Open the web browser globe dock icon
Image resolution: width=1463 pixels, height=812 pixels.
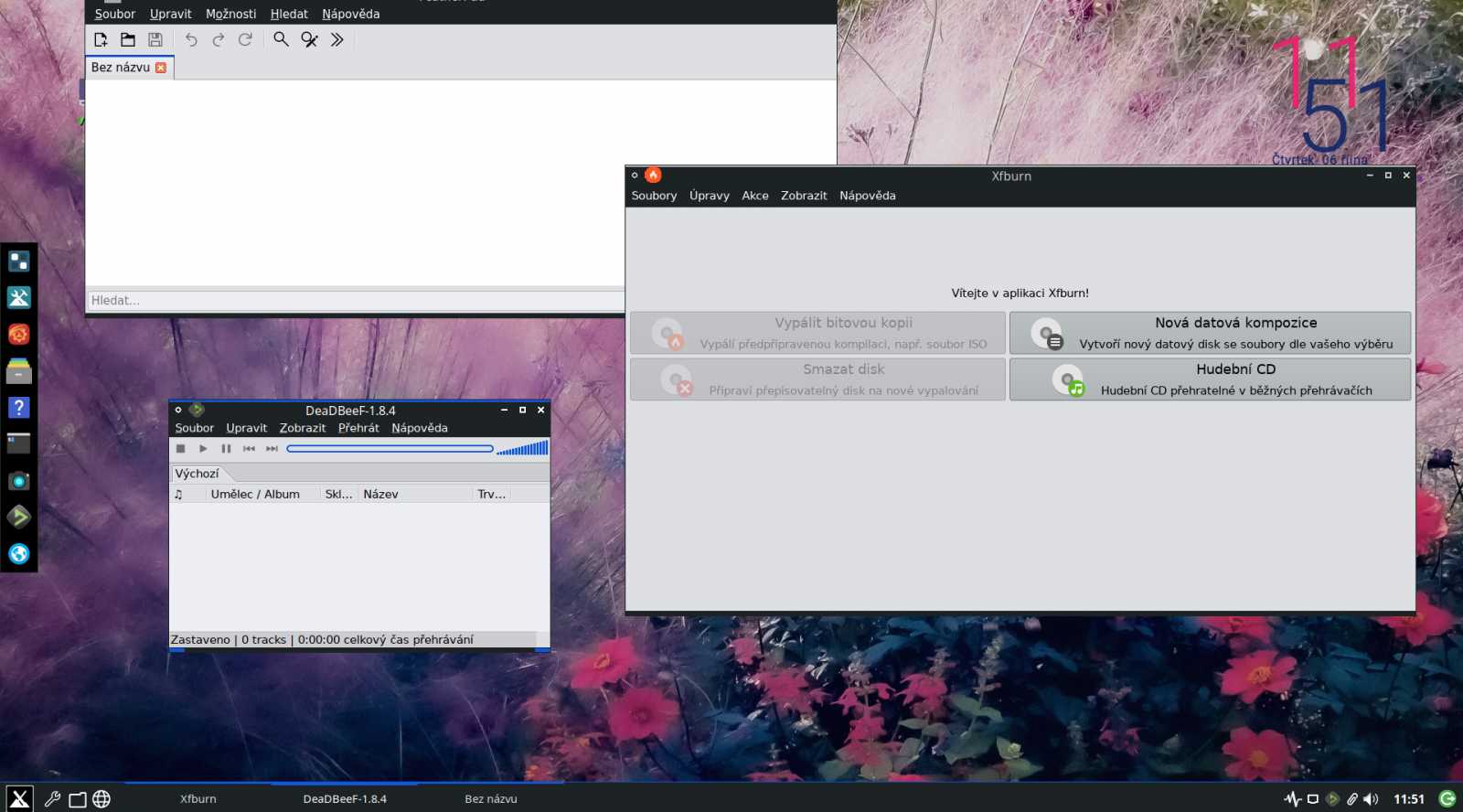click(18, 554)
